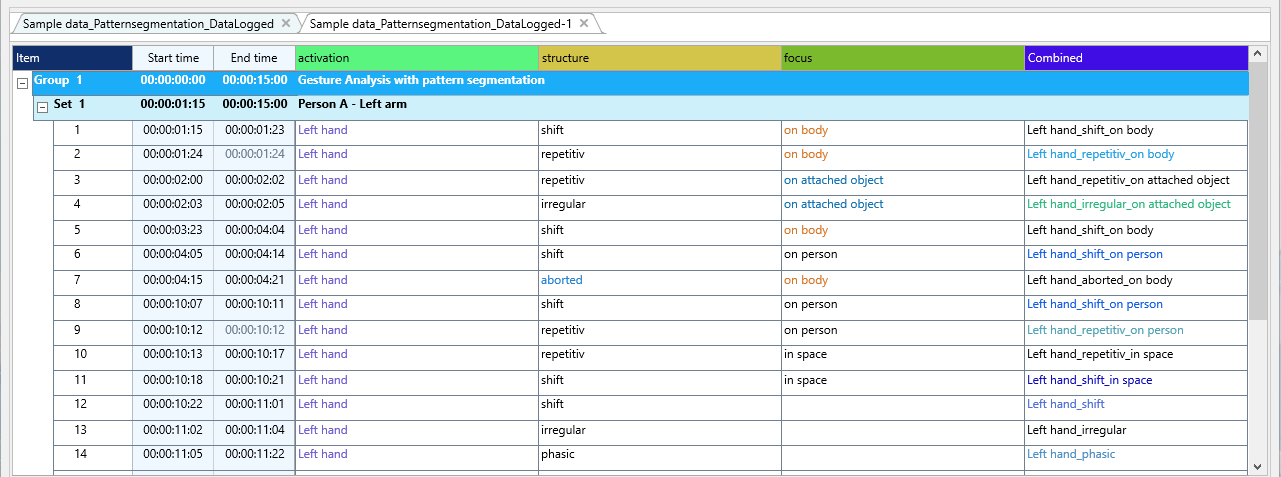Click 'on body' focus in row 5
The height and width of the screenshot is (477, 1281).
[x=806, y=230]
